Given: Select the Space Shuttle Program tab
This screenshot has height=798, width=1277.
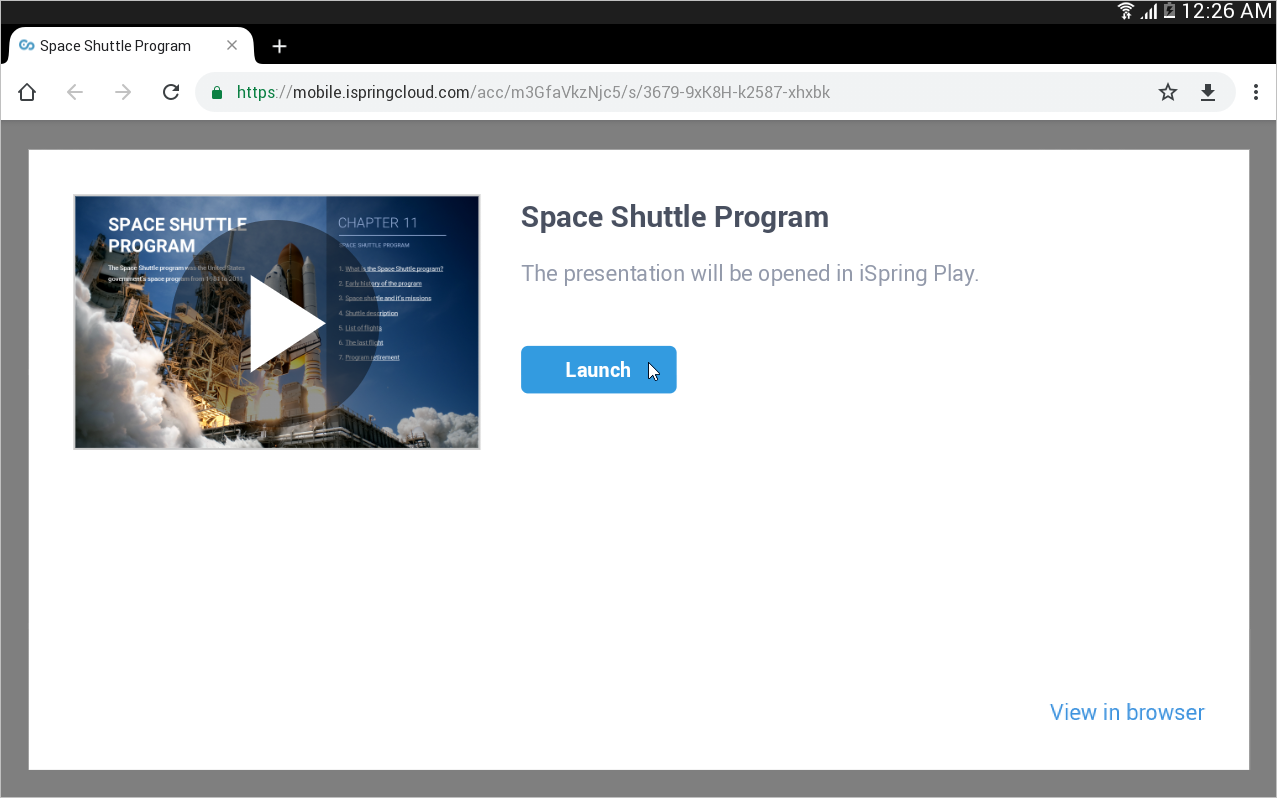Looking at the screenshot, I should point(130,46).
